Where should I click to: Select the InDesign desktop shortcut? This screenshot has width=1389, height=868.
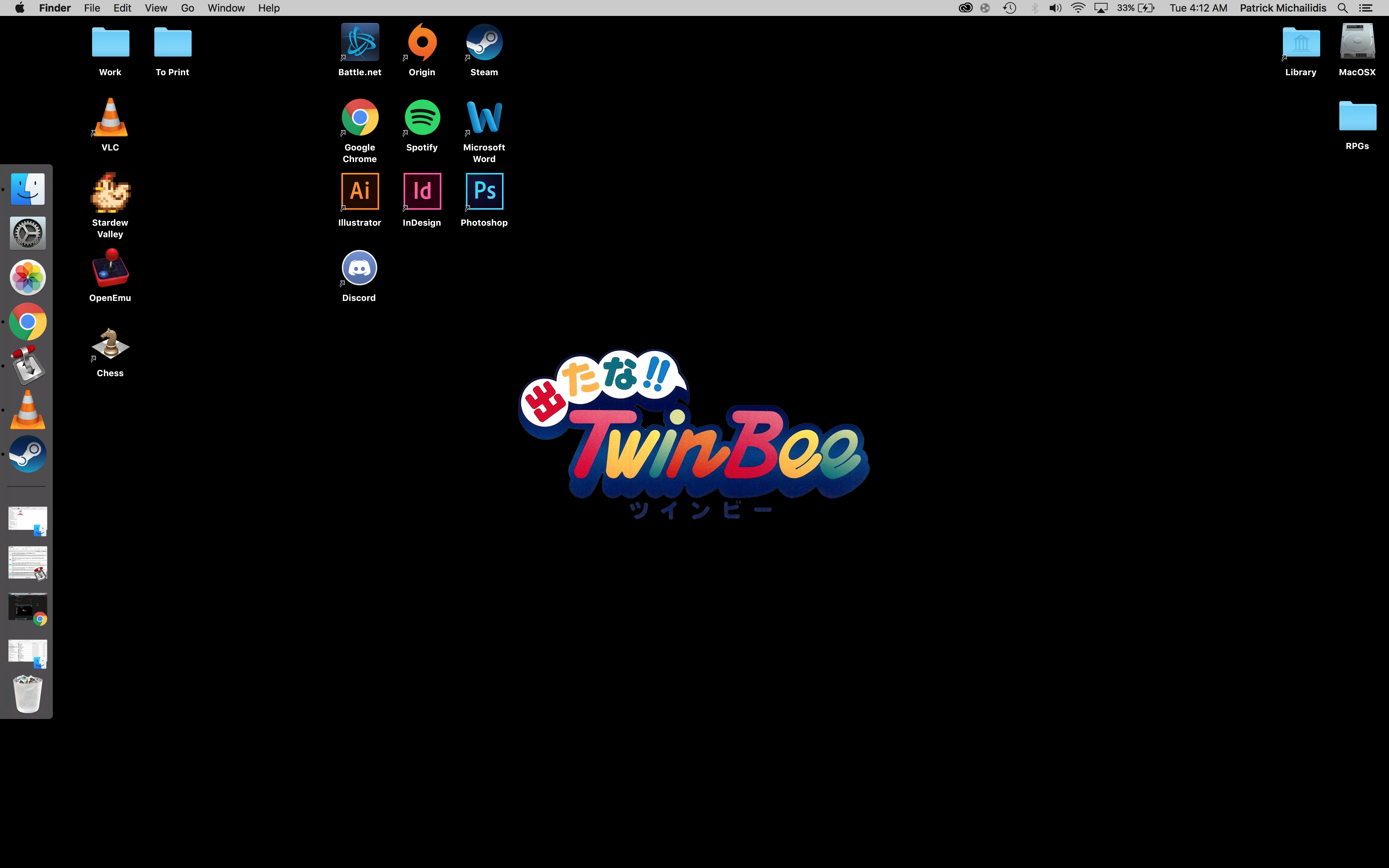pyautogui.click(x=422, y=192)
